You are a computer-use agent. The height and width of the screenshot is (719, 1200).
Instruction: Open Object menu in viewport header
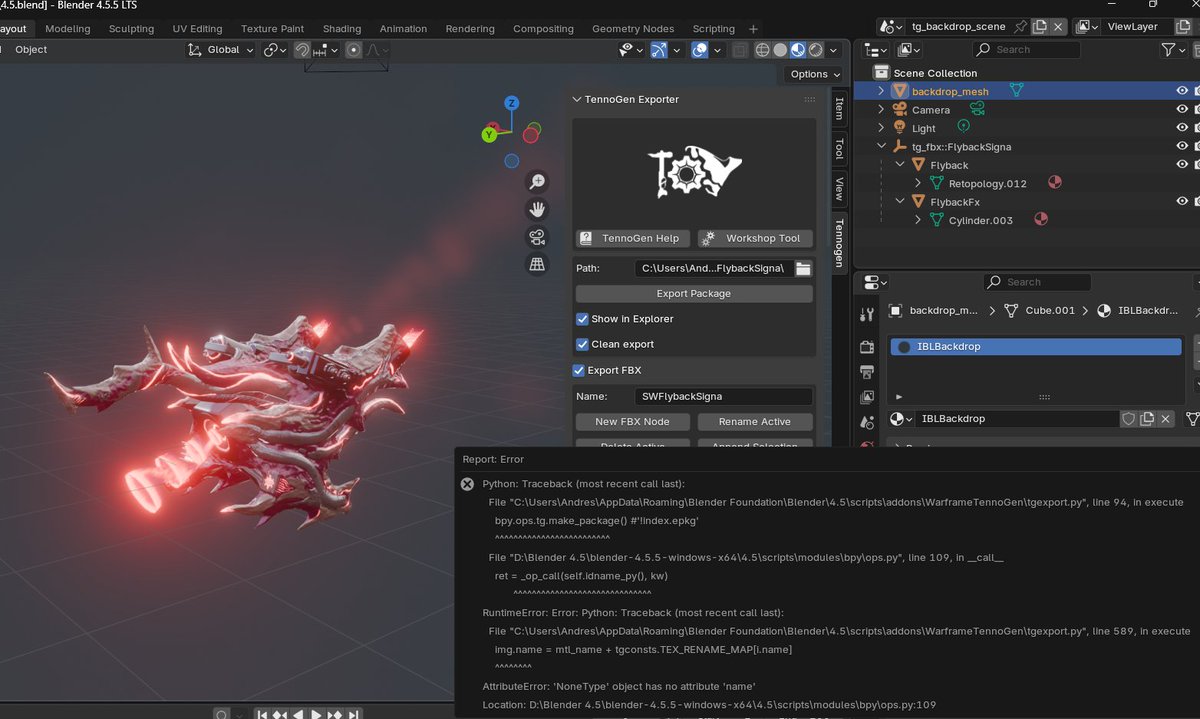pos(31,50)
